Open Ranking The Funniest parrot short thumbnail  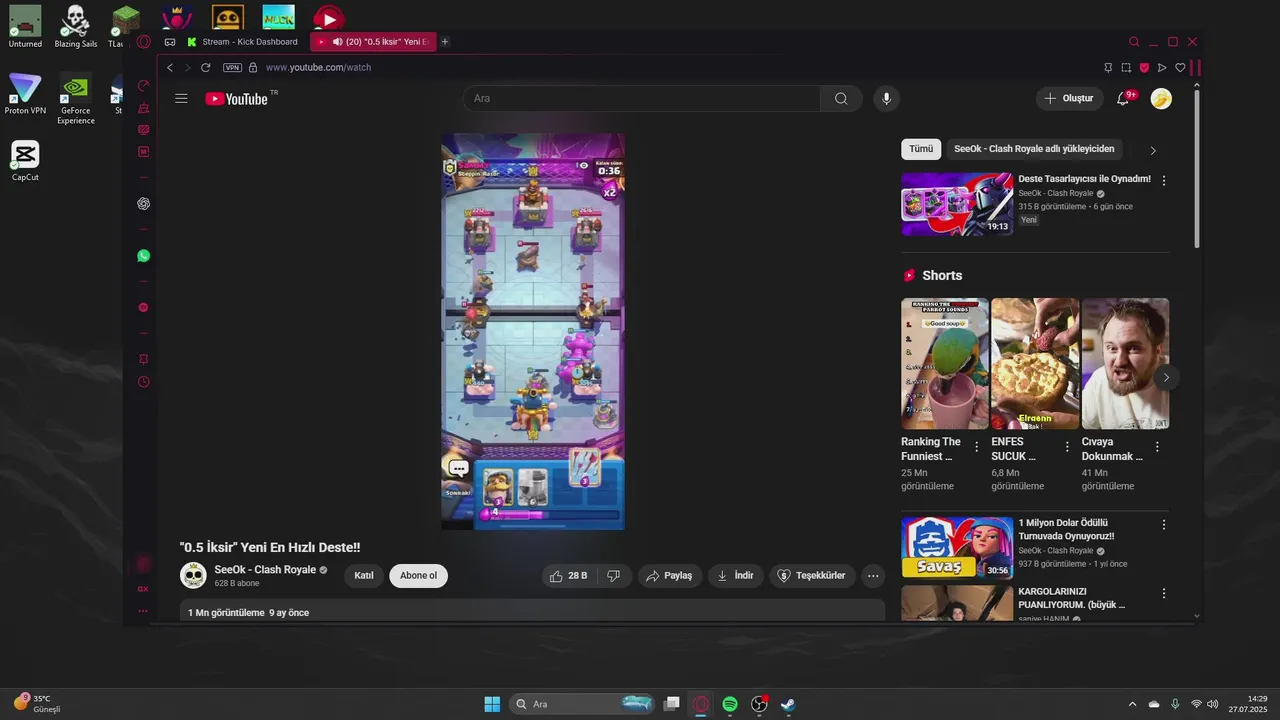coord(945,364)
